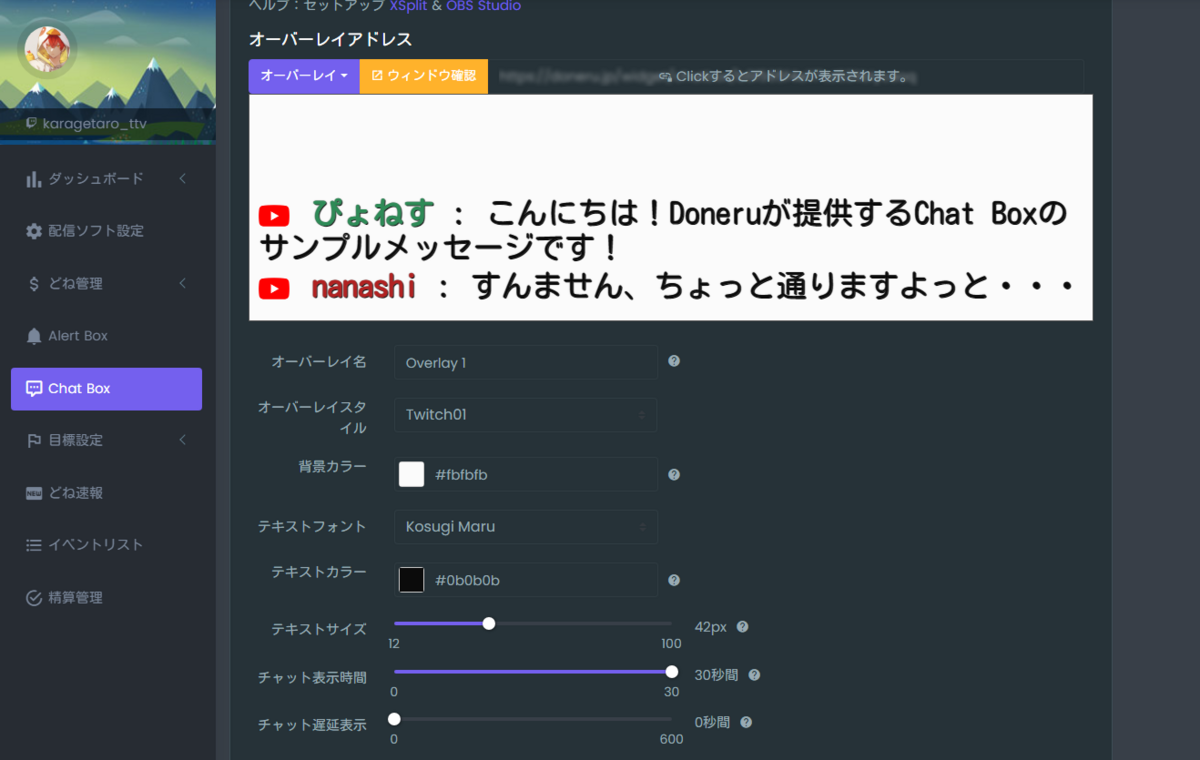Click the Alert Box bell icon
This screenshot has width=1200, height=760.
pyautogui.click(x=34, y=336)
